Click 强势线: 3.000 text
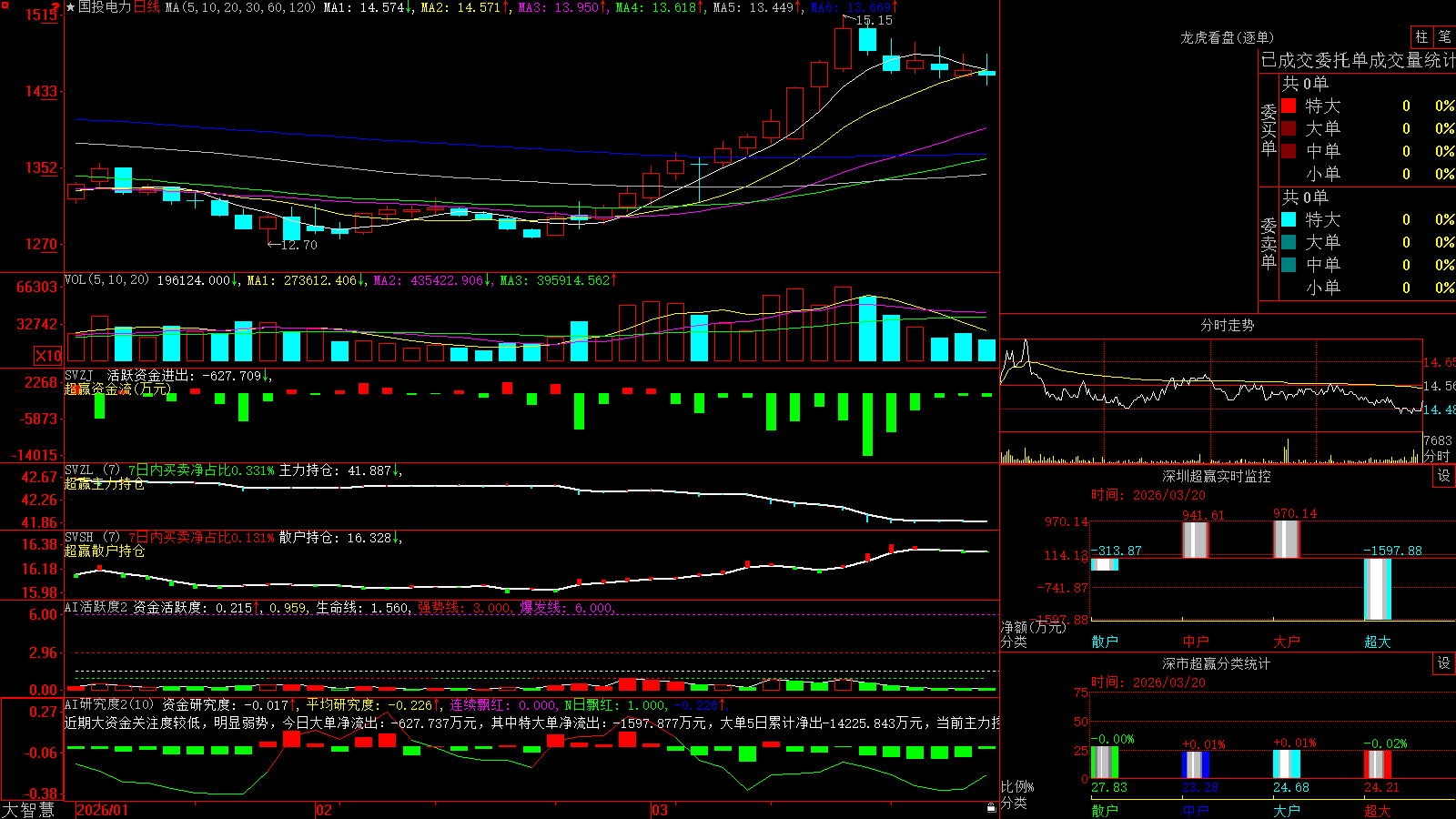The image size is (1456, 819). coord(465,607)
